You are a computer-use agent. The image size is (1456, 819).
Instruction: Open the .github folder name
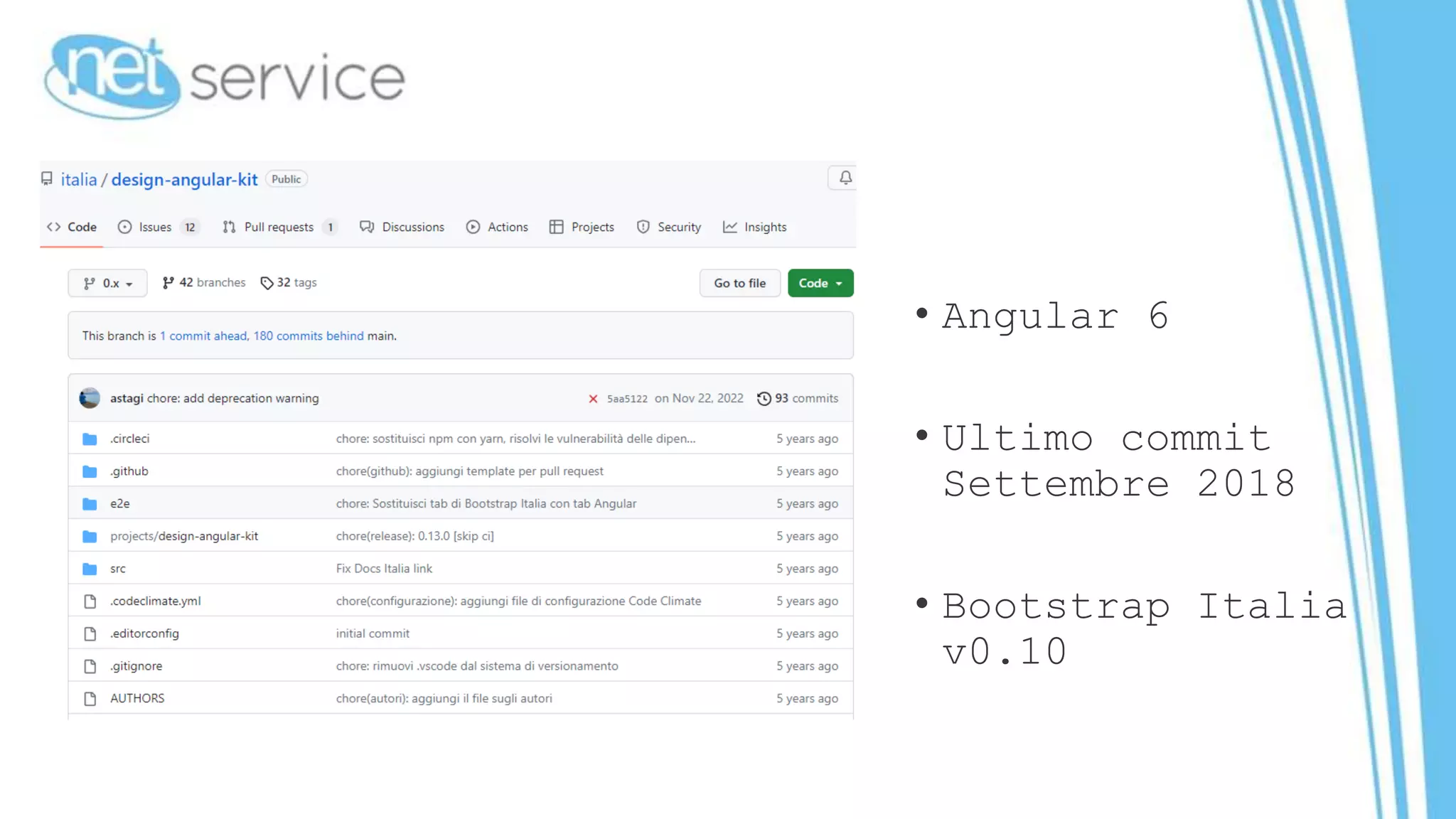[129, 471]
